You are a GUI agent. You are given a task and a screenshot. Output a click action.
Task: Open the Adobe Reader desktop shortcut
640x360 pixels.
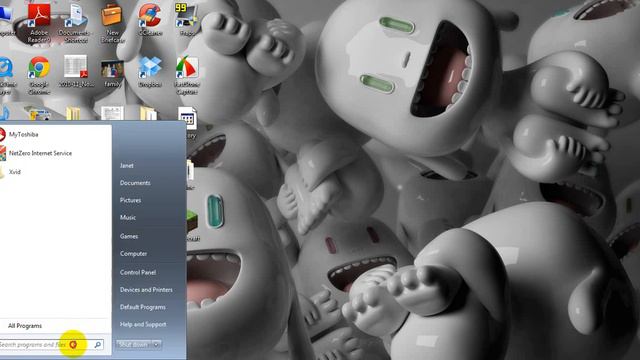[x=39, y=22]
